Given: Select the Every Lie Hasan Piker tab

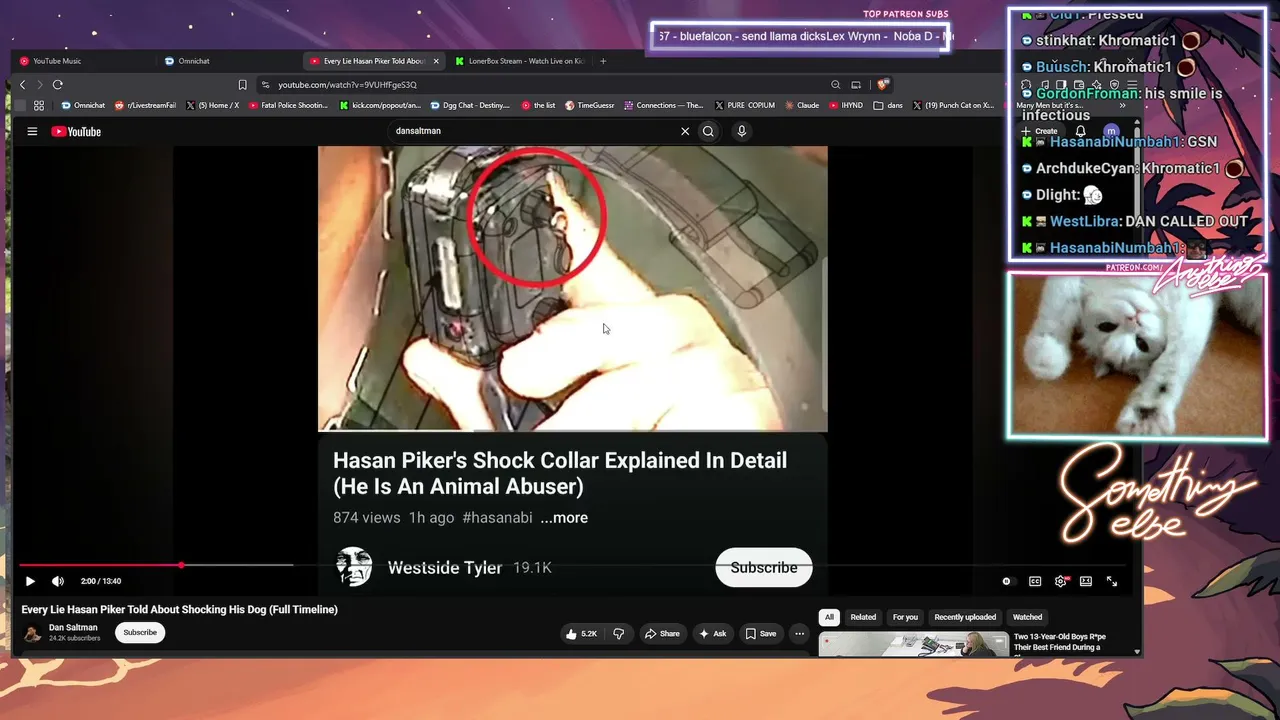Looking at the screenshot, I should tap(374, 61).
